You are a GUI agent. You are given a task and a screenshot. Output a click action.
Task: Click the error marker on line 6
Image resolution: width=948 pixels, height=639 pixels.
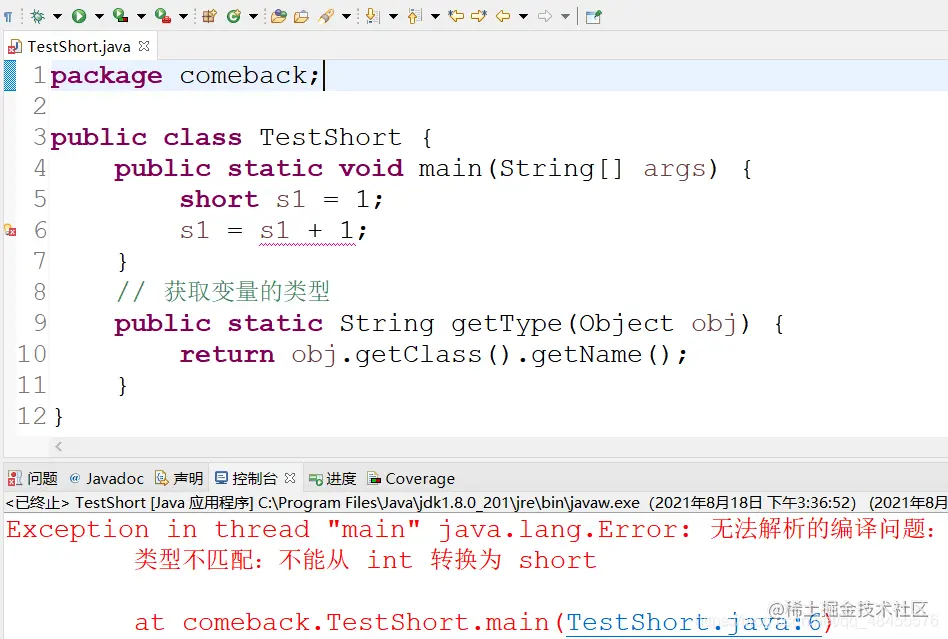point(10,230)
